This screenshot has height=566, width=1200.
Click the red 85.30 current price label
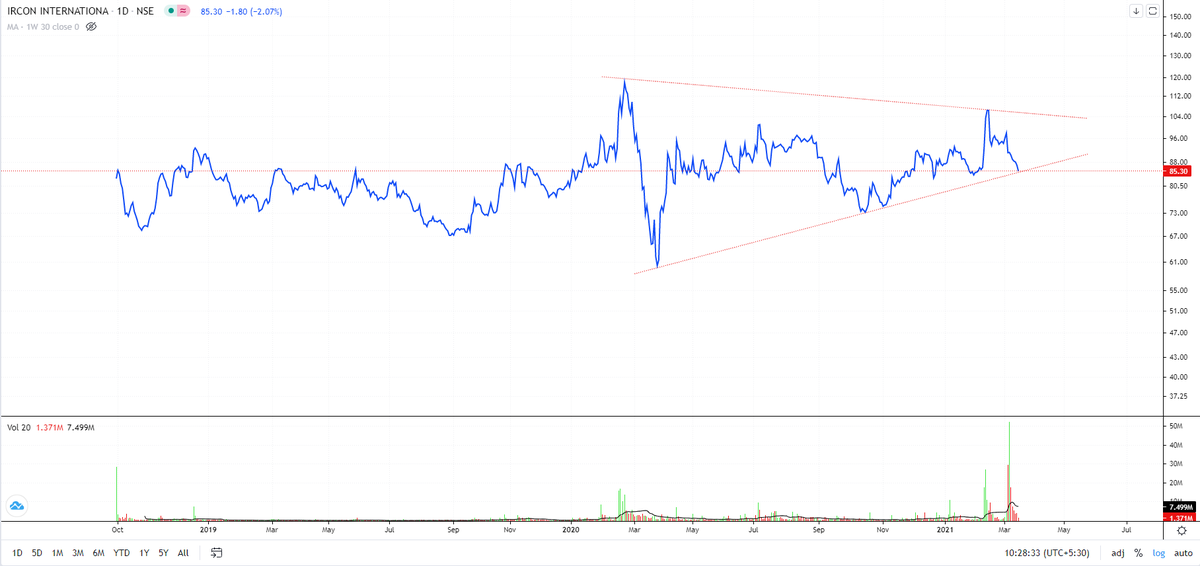click(x=1176, y=171)
